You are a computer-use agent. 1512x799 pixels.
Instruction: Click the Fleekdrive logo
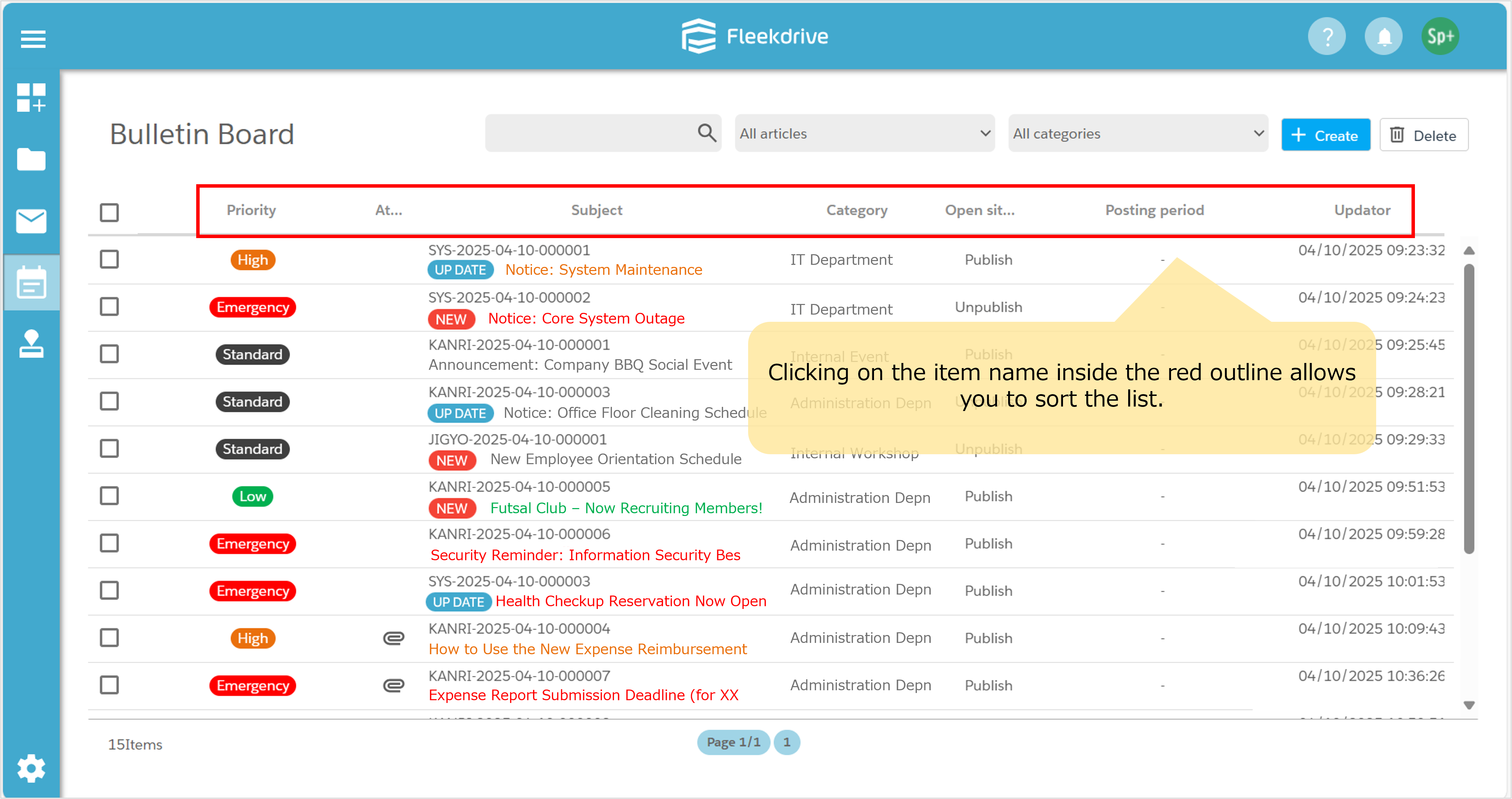click(x=755, y=36)
